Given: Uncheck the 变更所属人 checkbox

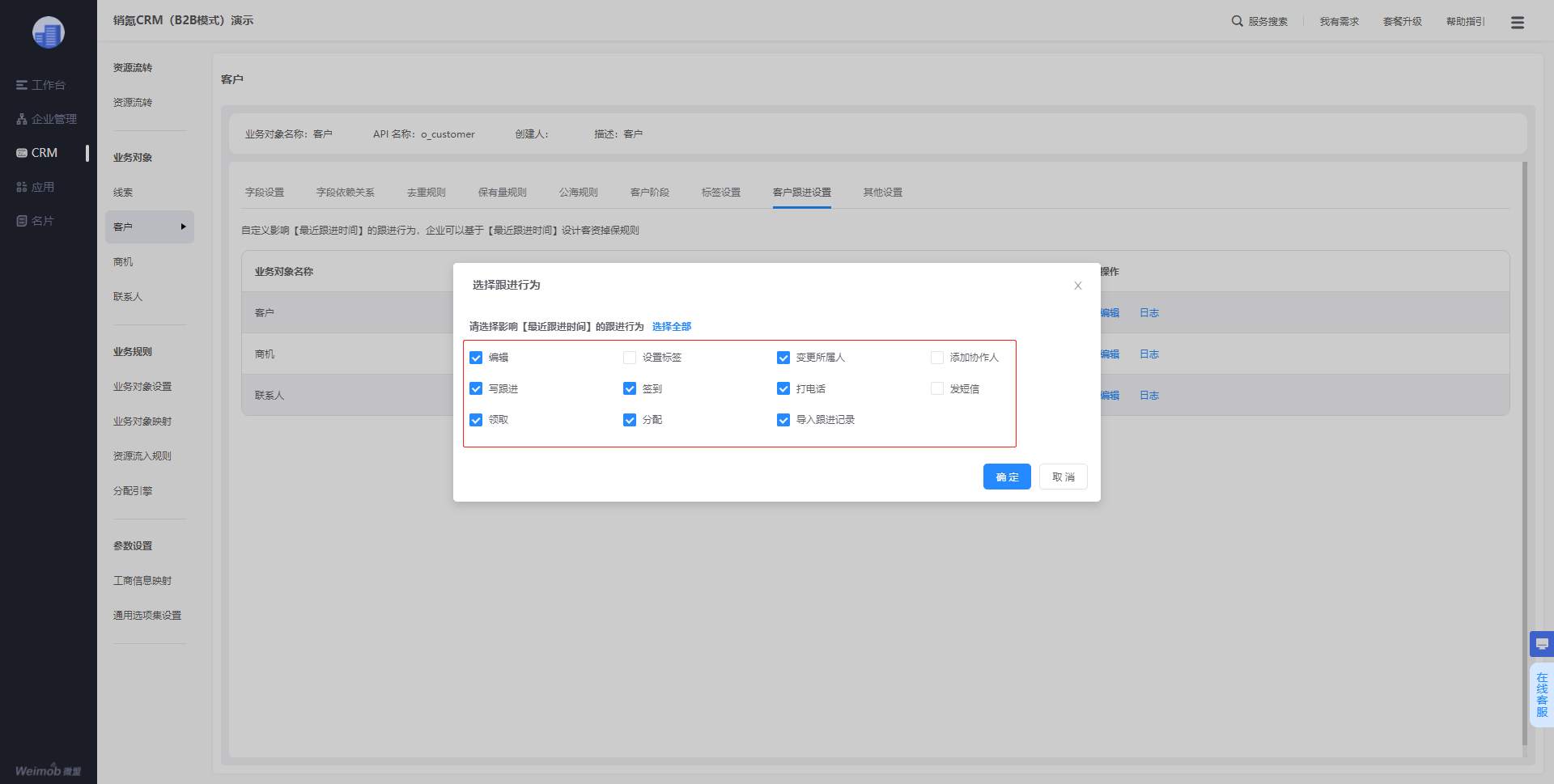Looking at the screenshot, I should [783, 358].
